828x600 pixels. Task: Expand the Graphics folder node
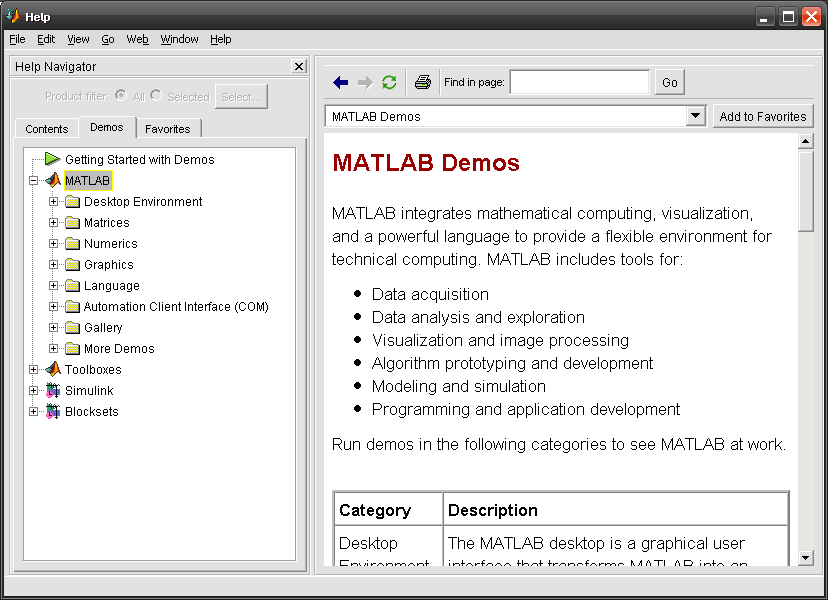point(54,265)
